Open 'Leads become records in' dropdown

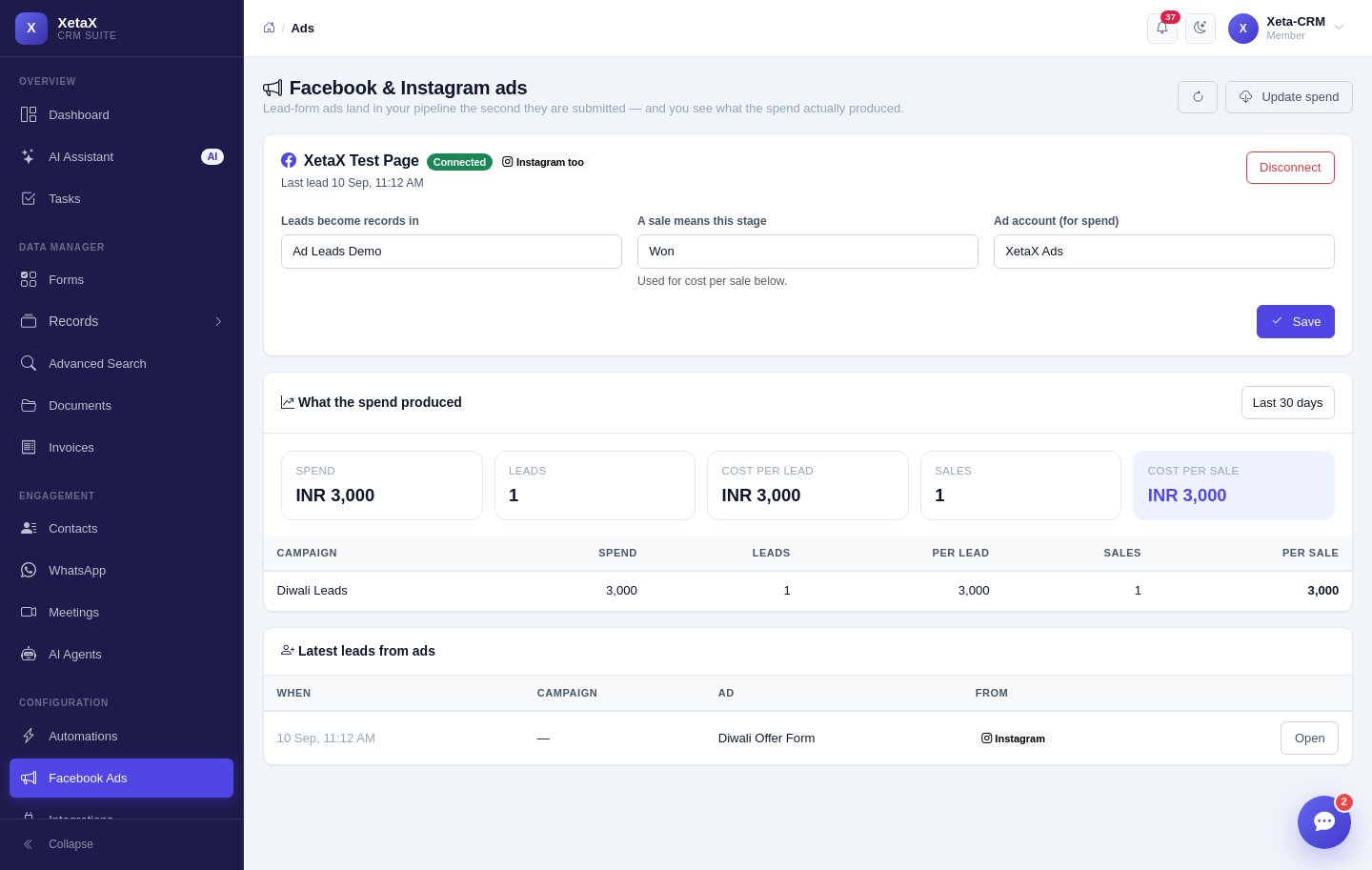pos(452,252)
